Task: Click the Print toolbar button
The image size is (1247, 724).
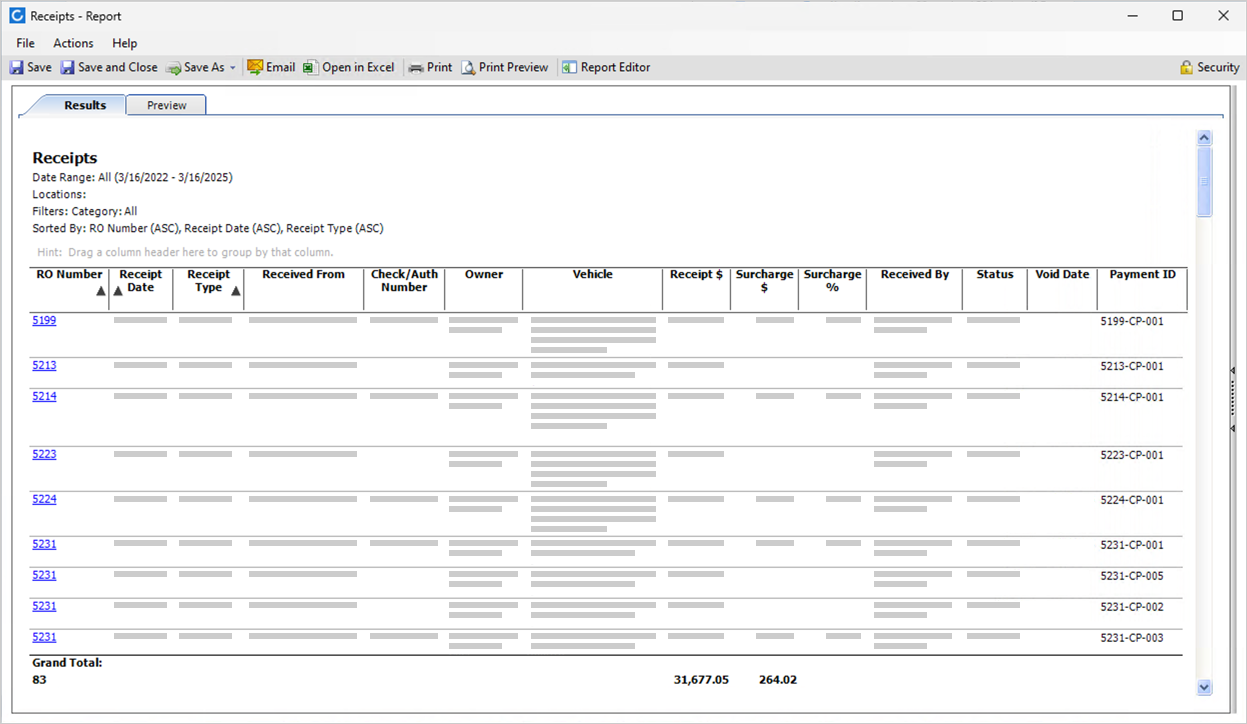Action: click(430, 68)
